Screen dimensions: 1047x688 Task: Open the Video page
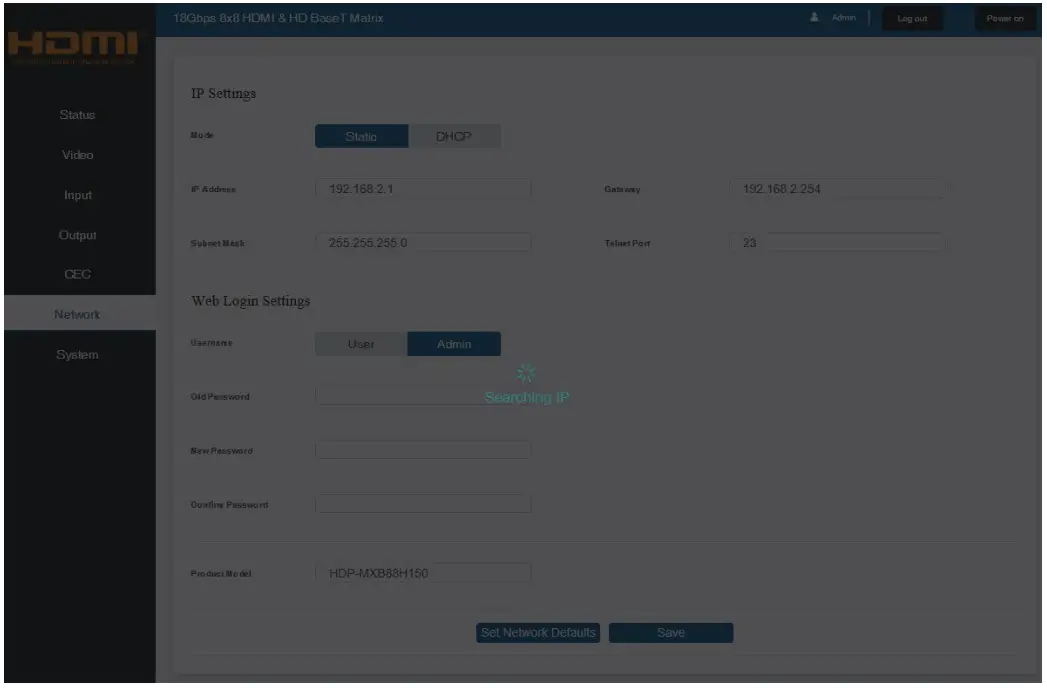click(x=77, y=155)
